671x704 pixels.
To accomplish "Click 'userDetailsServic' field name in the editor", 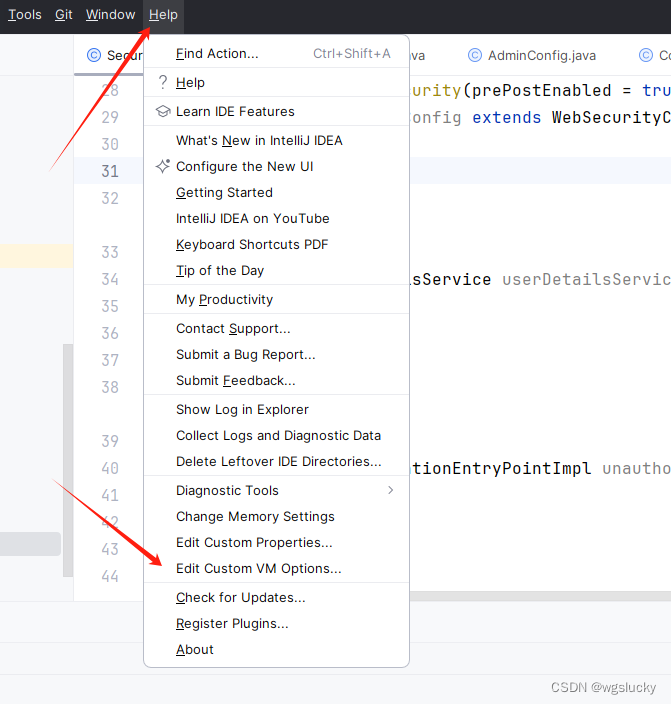I will coord(586,279).
